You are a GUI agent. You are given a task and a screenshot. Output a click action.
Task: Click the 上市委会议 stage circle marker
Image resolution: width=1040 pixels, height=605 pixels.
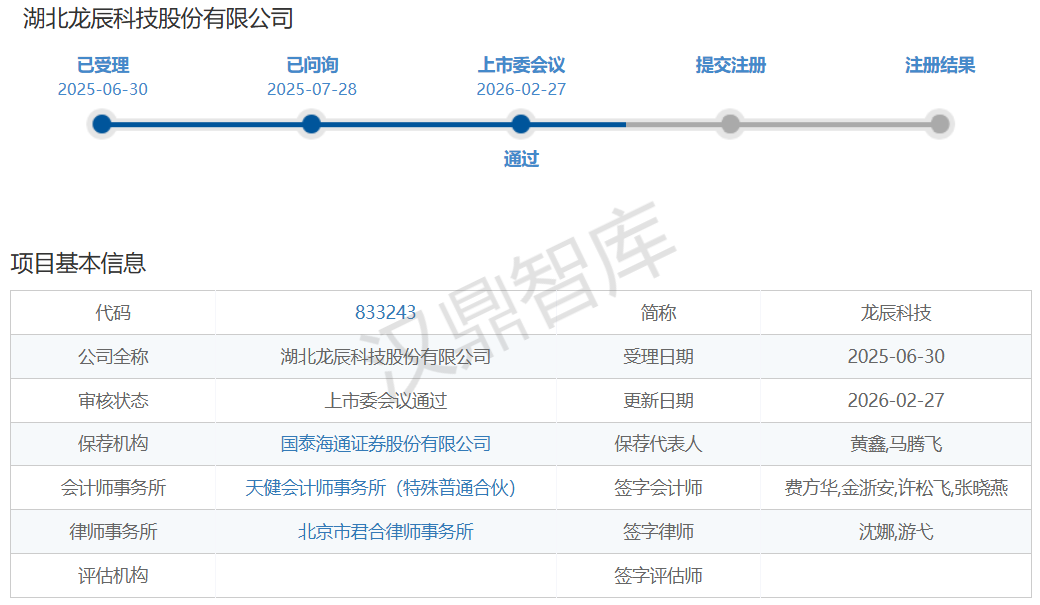tap(520, 124)
